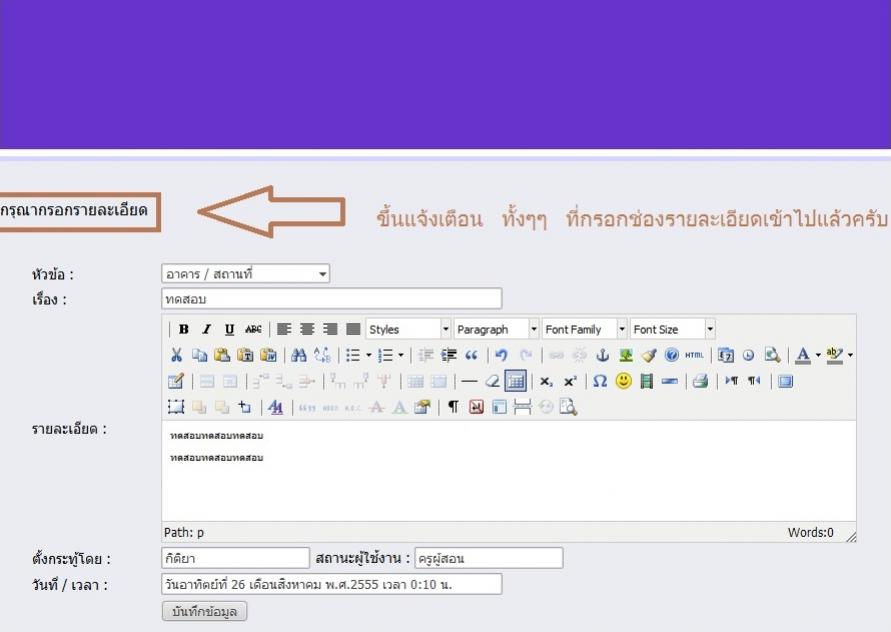891x632 pixels.
Task: Open the Font Family dropdown
Action: [x=584, y=329]
